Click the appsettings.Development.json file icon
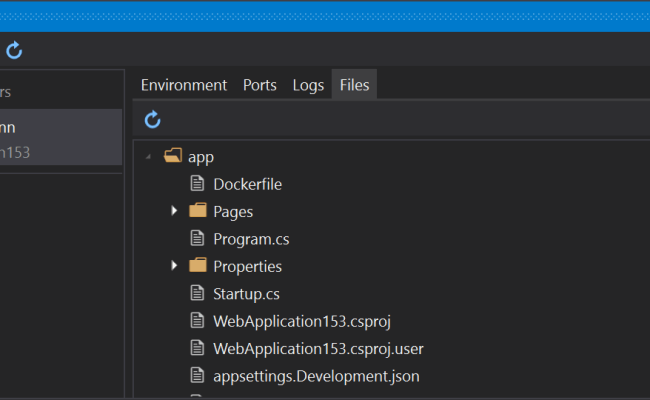Screen dimensions: 650x400 tap(198, 376)
